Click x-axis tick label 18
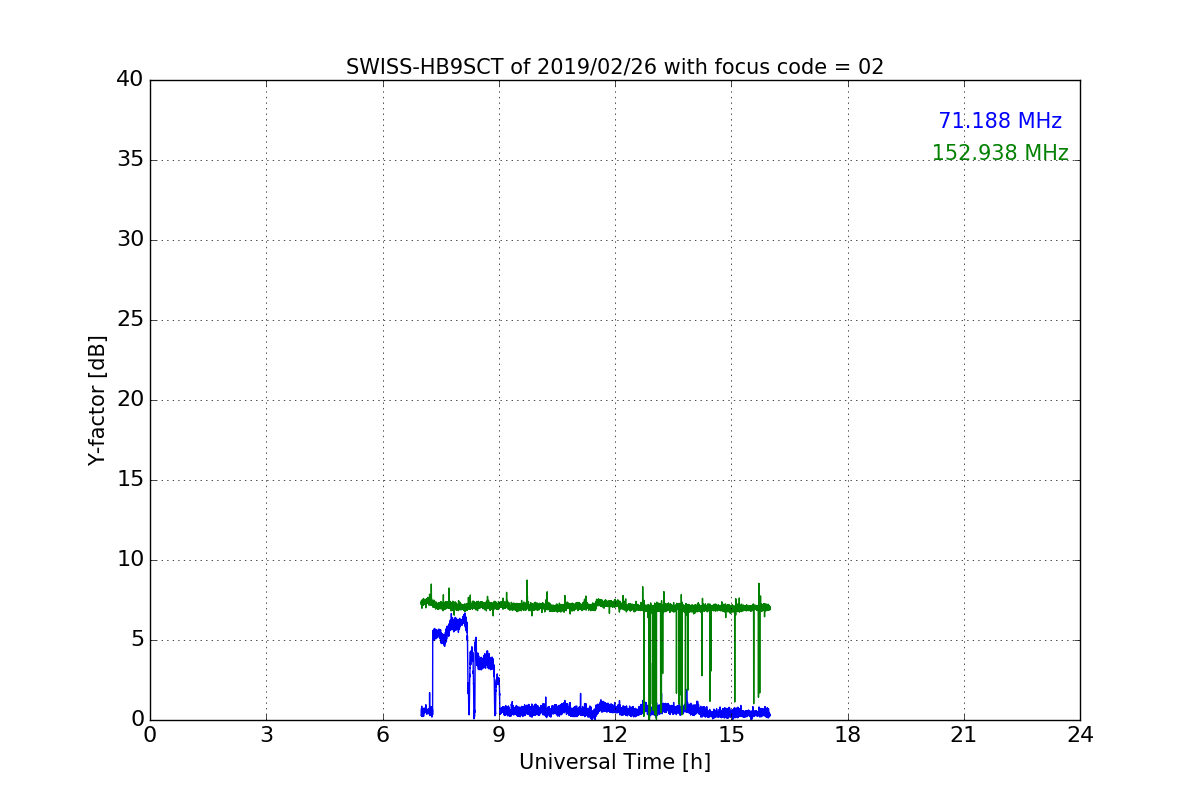This screenshot has height=800, width=1200. tap(848, 735)
